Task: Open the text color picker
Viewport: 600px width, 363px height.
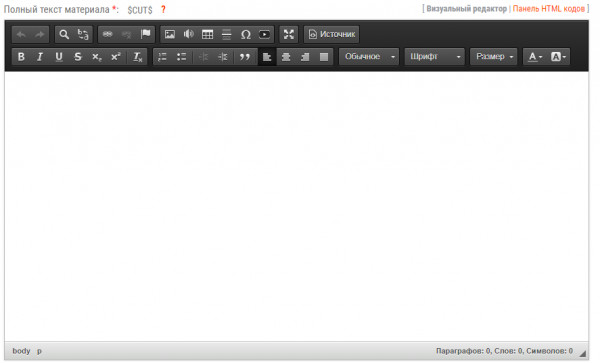Action: 535,57
